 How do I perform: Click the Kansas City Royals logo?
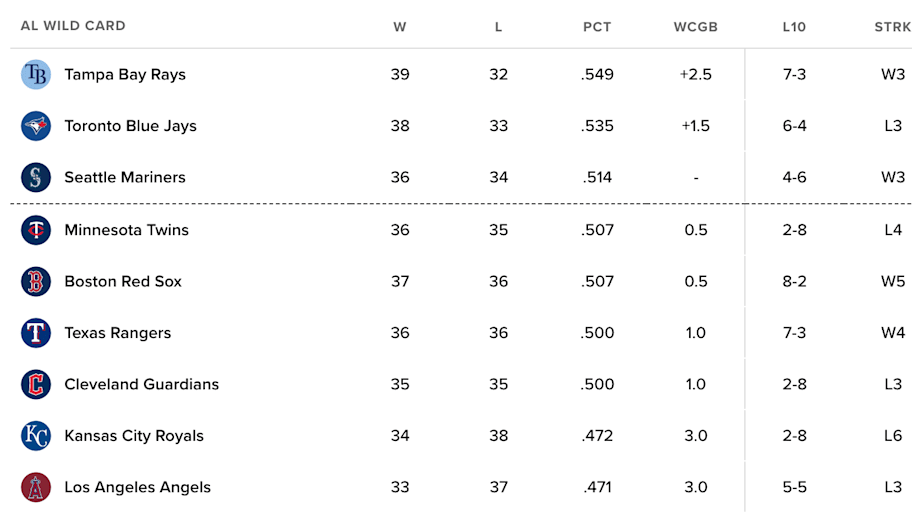pos(35,436)
